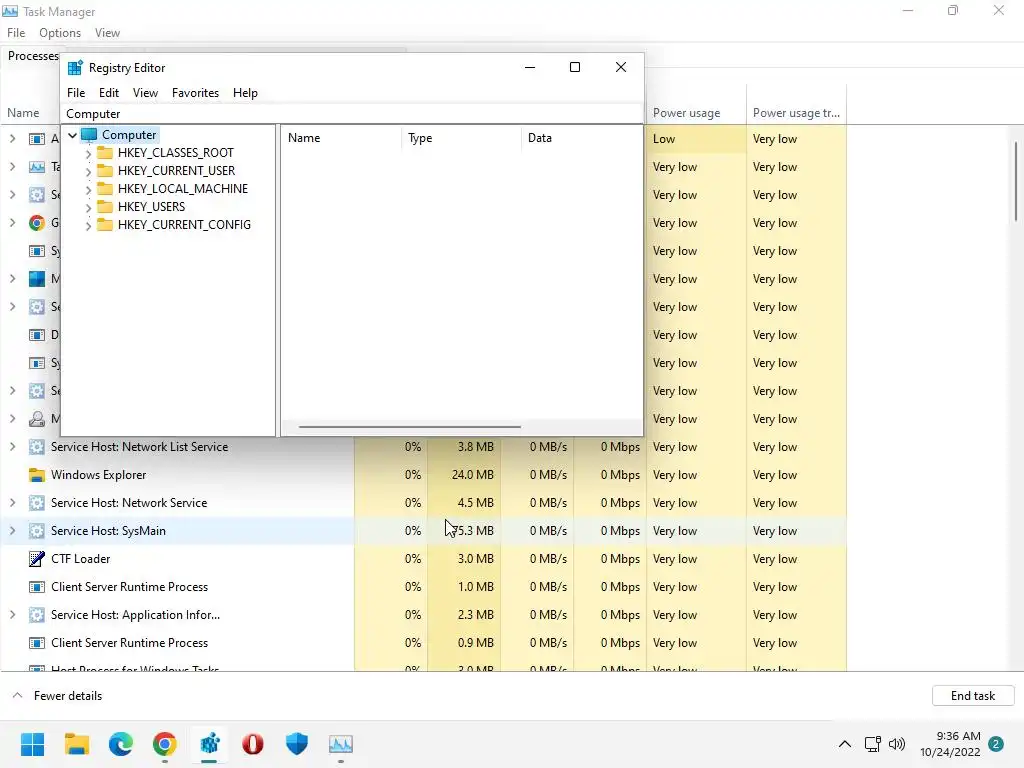Expand Service Host: SysMain process group
1024x768 pixels.
pos(12,531)
